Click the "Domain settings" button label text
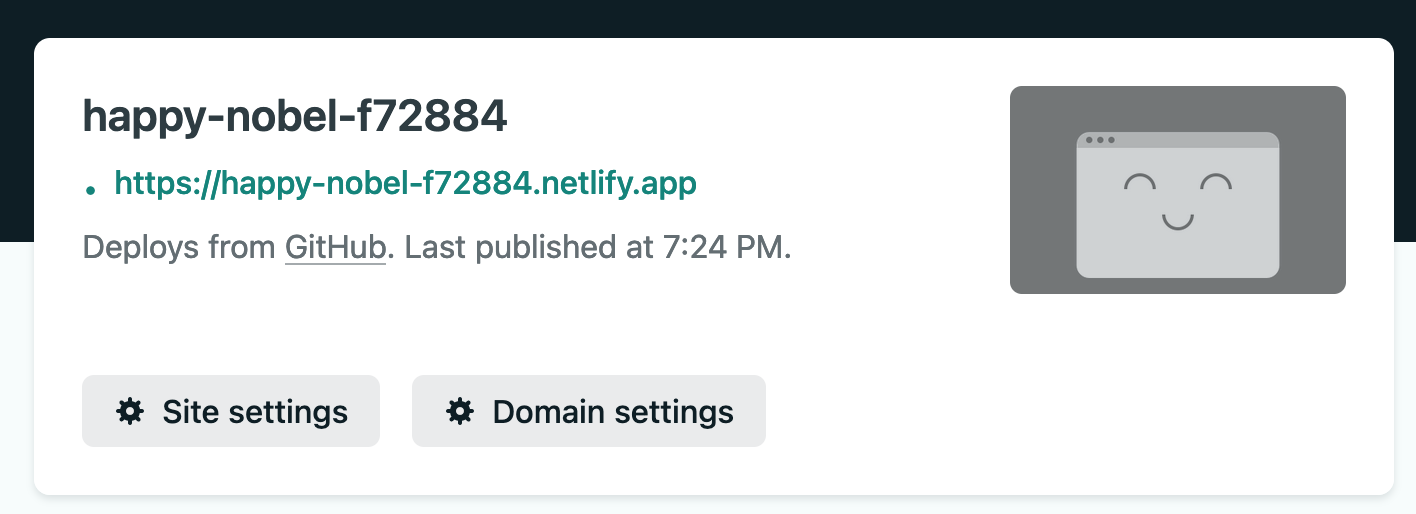Screen dimensions: 1416x514 tap(613, 411)
